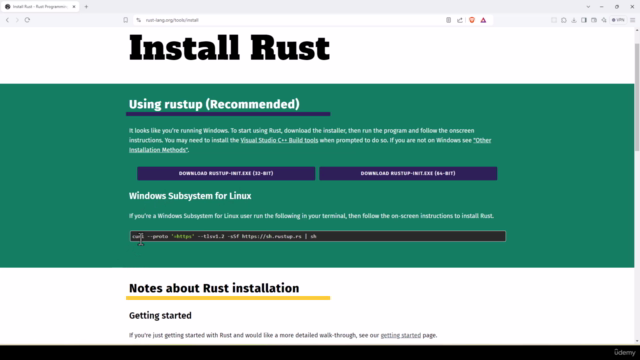Expand the tab search dropdown chevron

coord(588,7)
